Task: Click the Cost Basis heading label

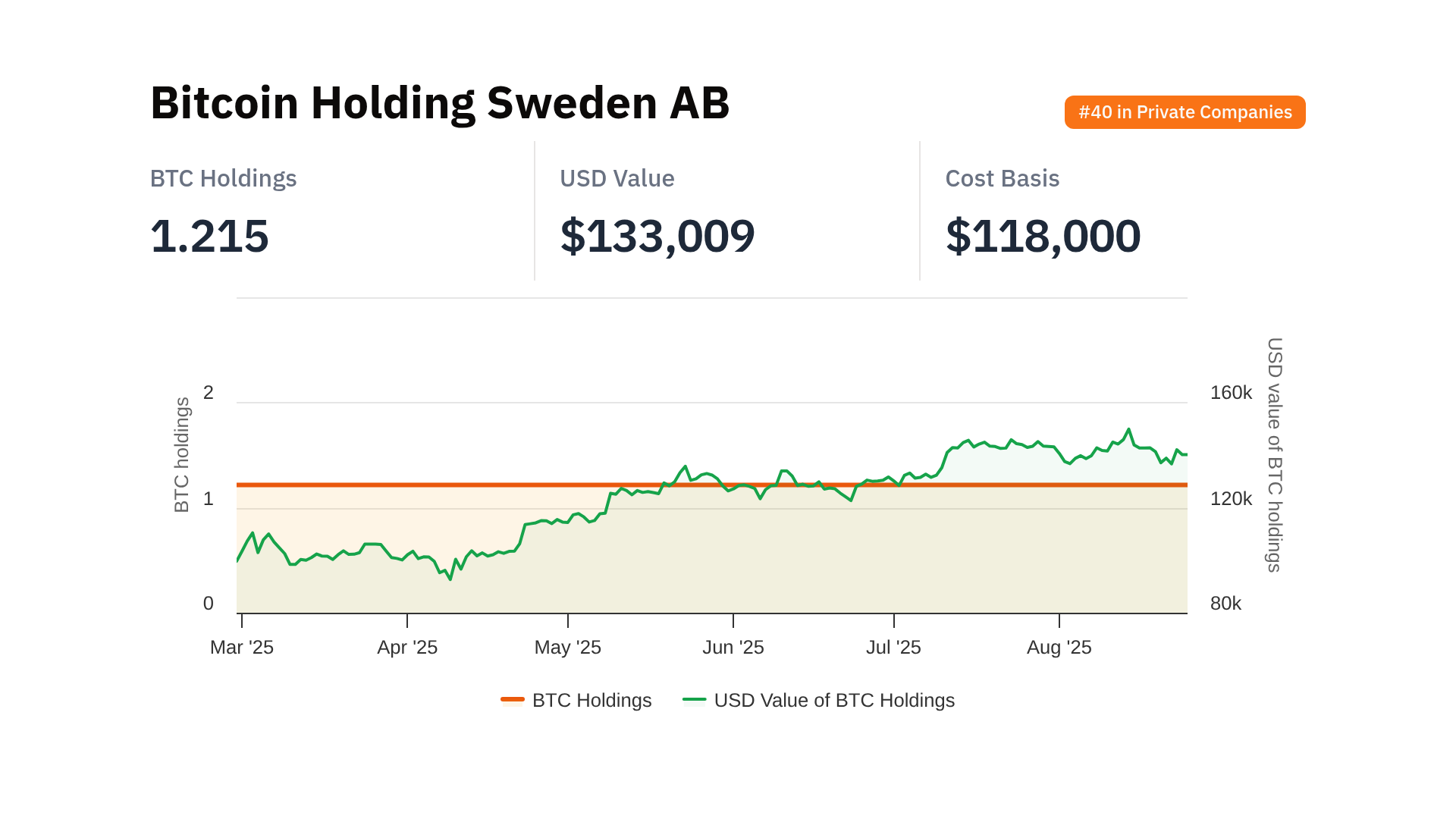Action: click(1002, 178)
